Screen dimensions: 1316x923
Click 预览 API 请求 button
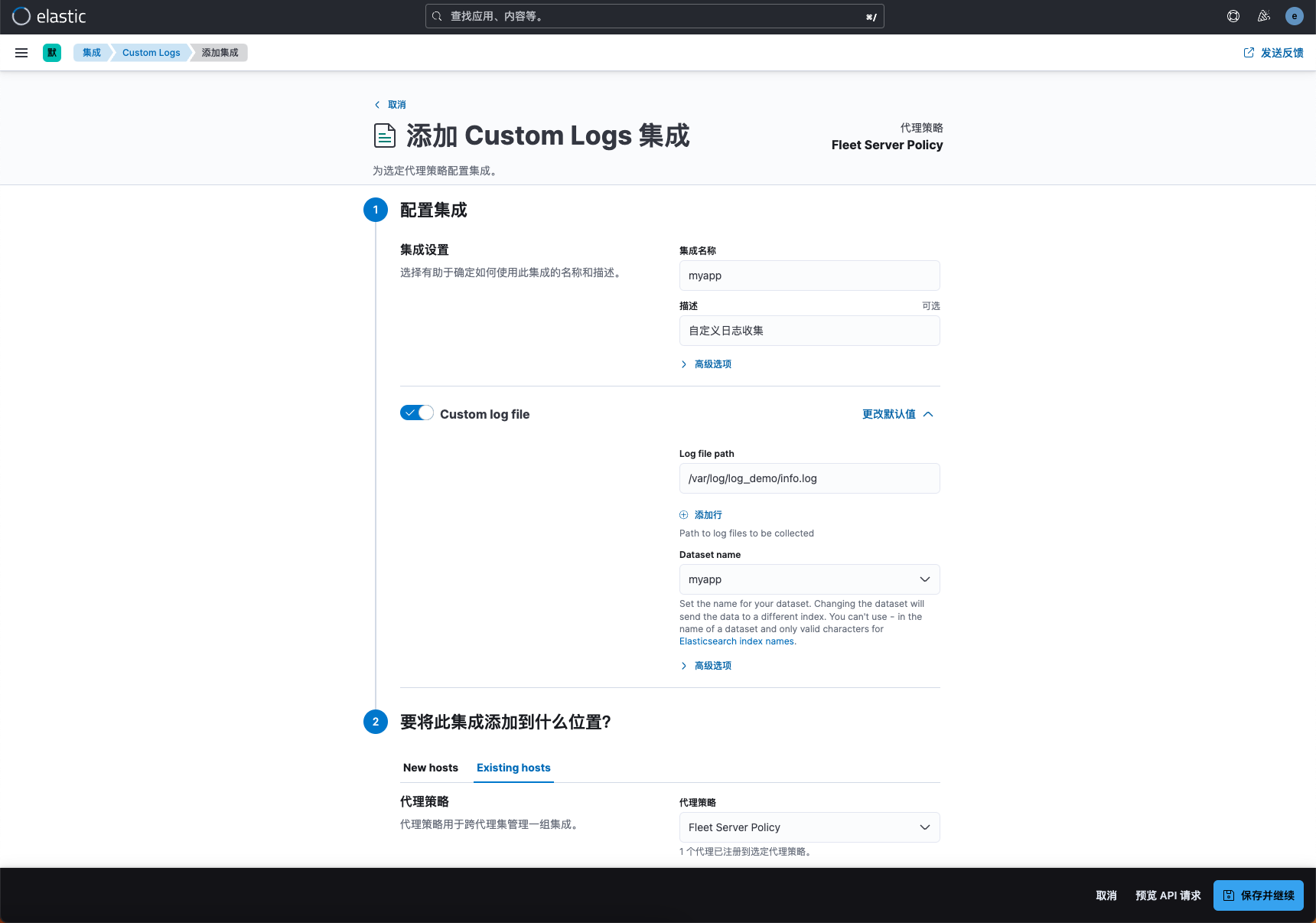(1168, 895)
